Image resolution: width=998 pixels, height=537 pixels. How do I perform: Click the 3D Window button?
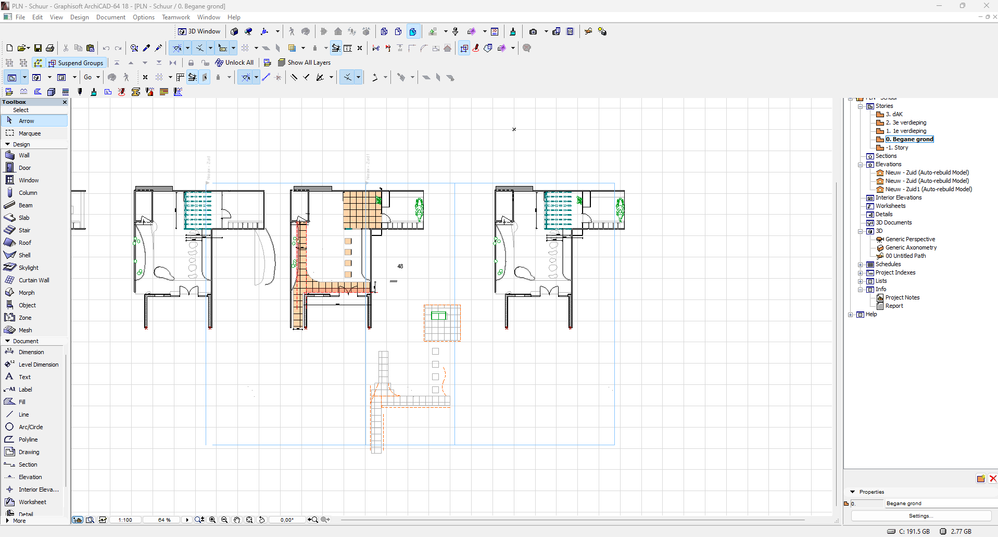[199, 32]
